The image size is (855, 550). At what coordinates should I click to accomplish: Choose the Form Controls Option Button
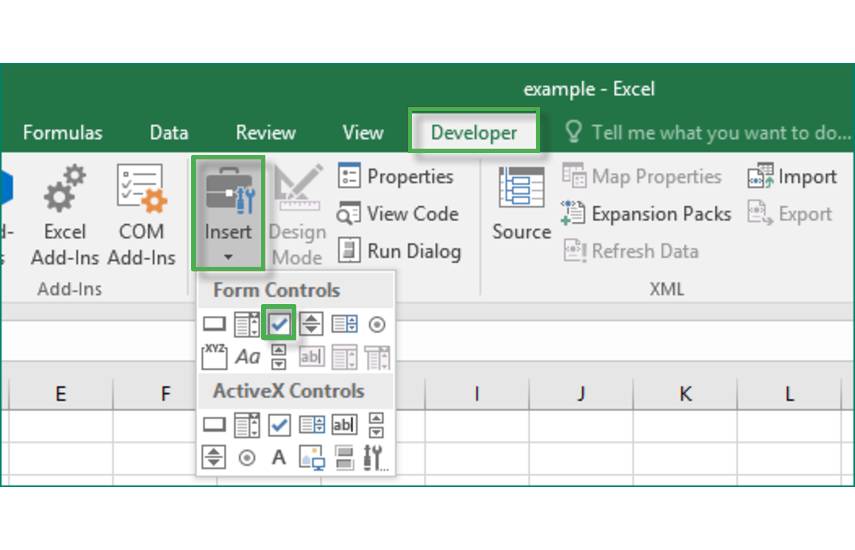pos(377,324)
